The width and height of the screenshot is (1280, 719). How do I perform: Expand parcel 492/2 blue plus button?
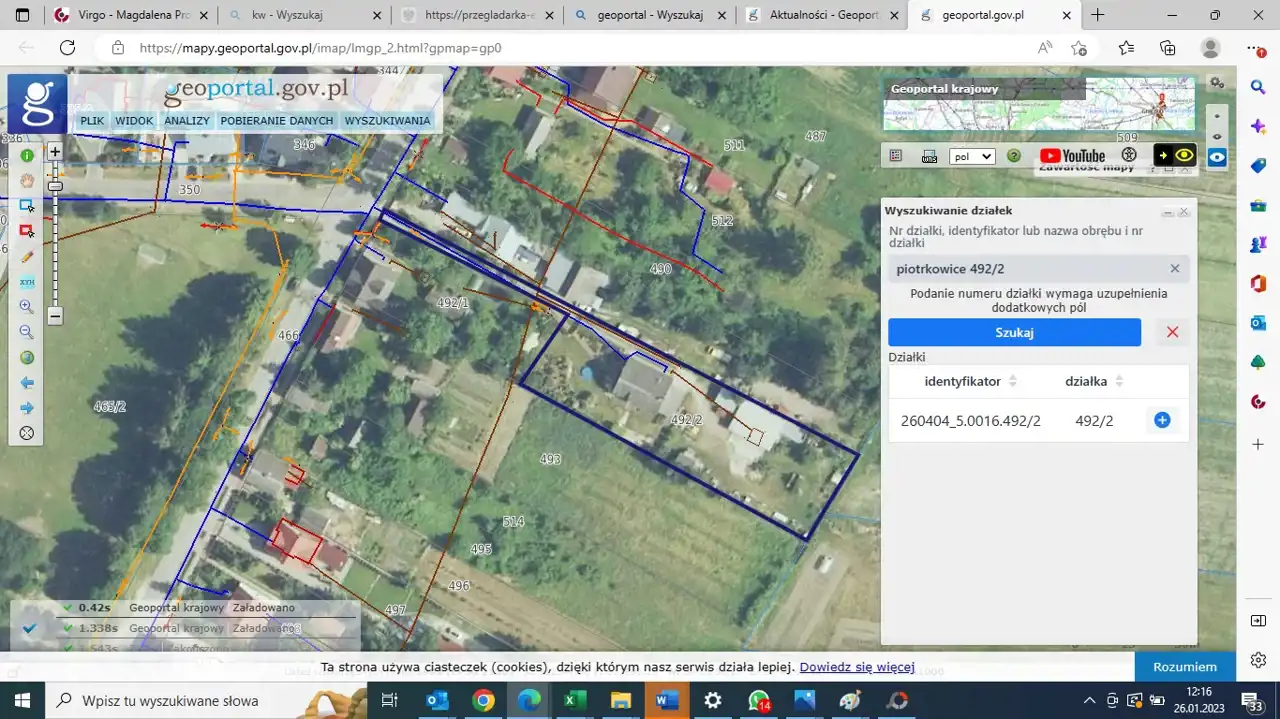[1162, 421]
